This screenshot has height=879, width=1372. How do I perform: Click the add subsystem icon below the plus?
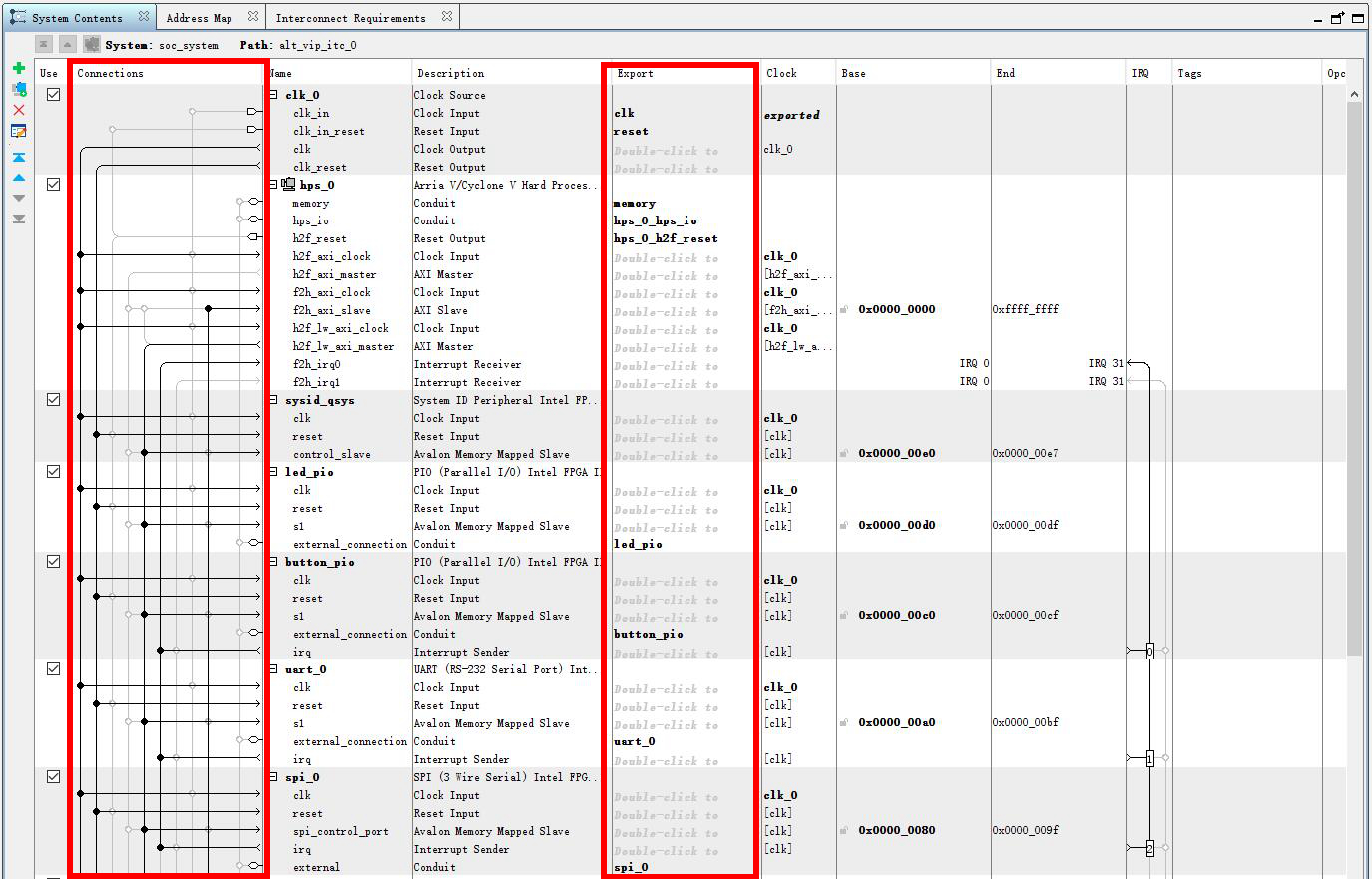(18, 89)
